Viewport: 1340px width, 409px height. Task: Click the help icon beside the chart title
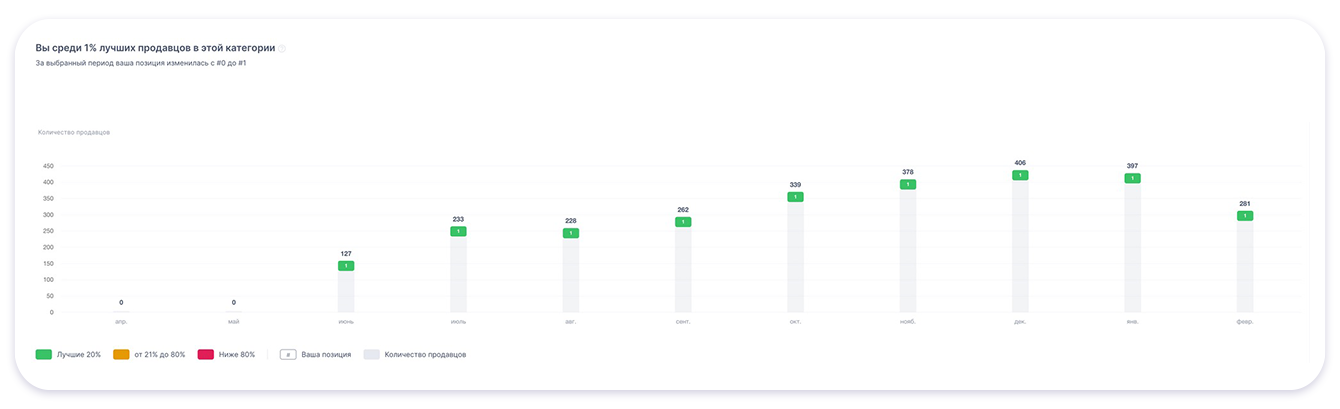[x=282, y=48]
